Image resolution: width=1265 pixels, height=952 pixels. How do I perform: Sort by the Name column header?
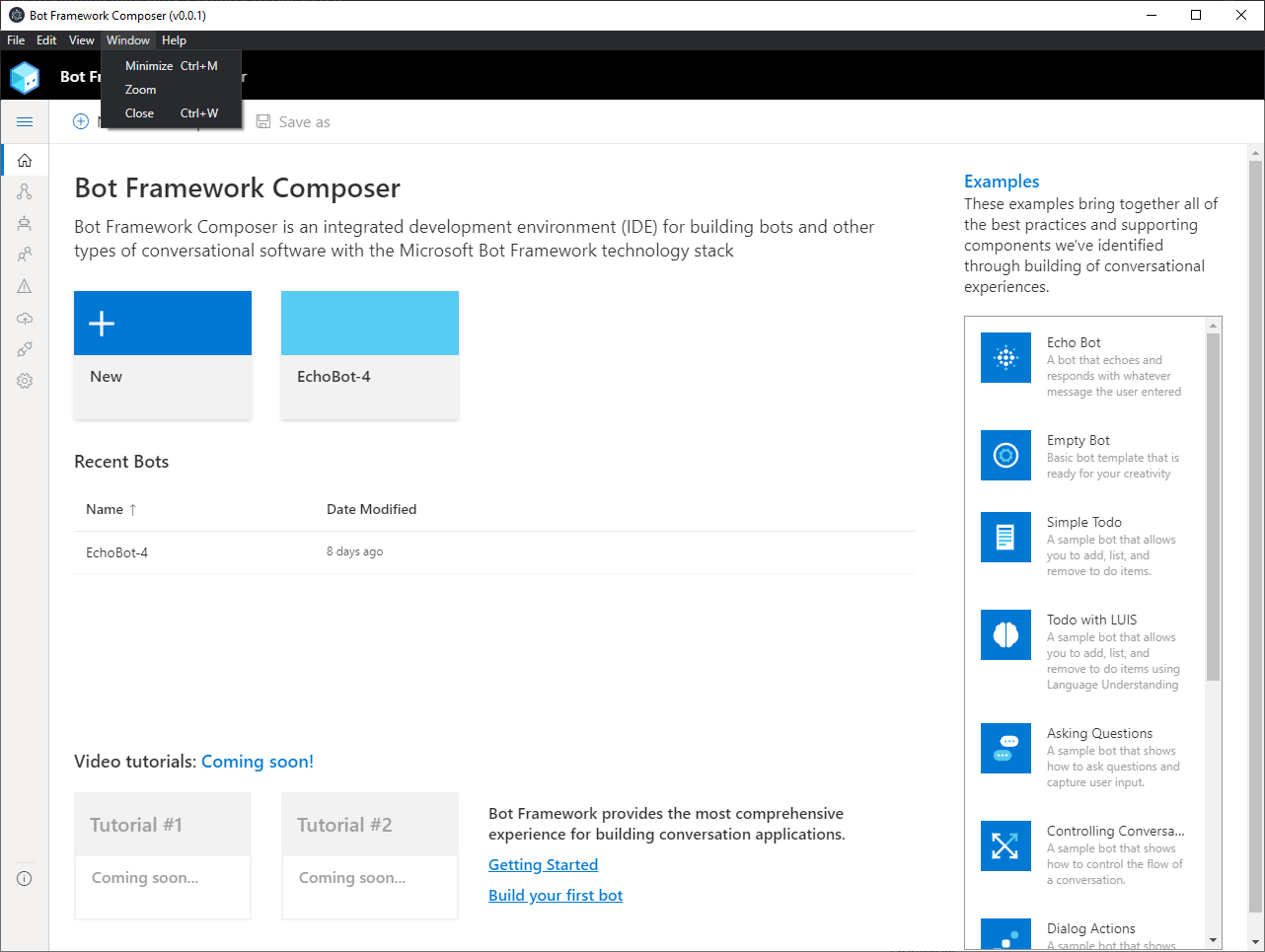pyautogui.click(x=105, y=509)
